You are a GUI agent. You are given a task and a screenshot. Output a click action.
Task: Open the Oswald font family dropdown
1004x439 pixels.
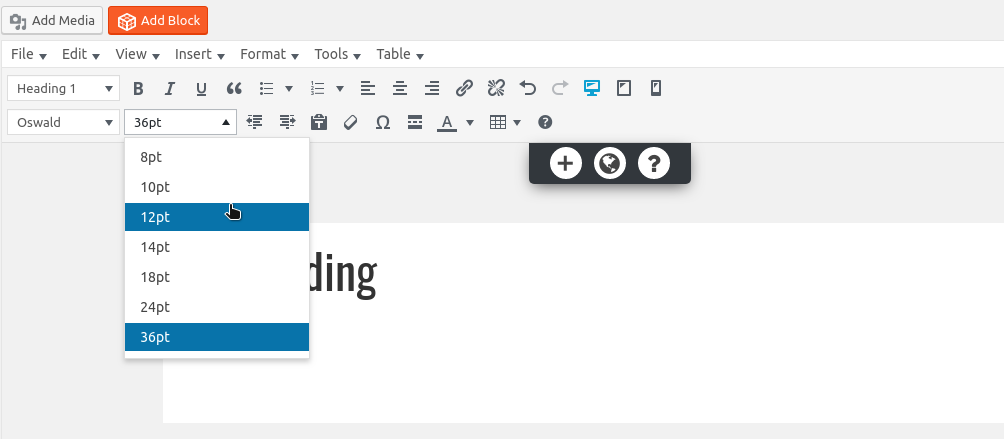tap(64, 123)
